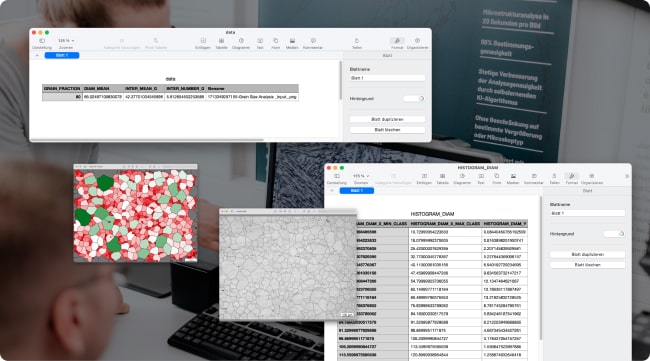This screenshot has width=650, height=361.
Task: Select INTER_NUMBER_G header cell
Action: [x=185, y=88]
